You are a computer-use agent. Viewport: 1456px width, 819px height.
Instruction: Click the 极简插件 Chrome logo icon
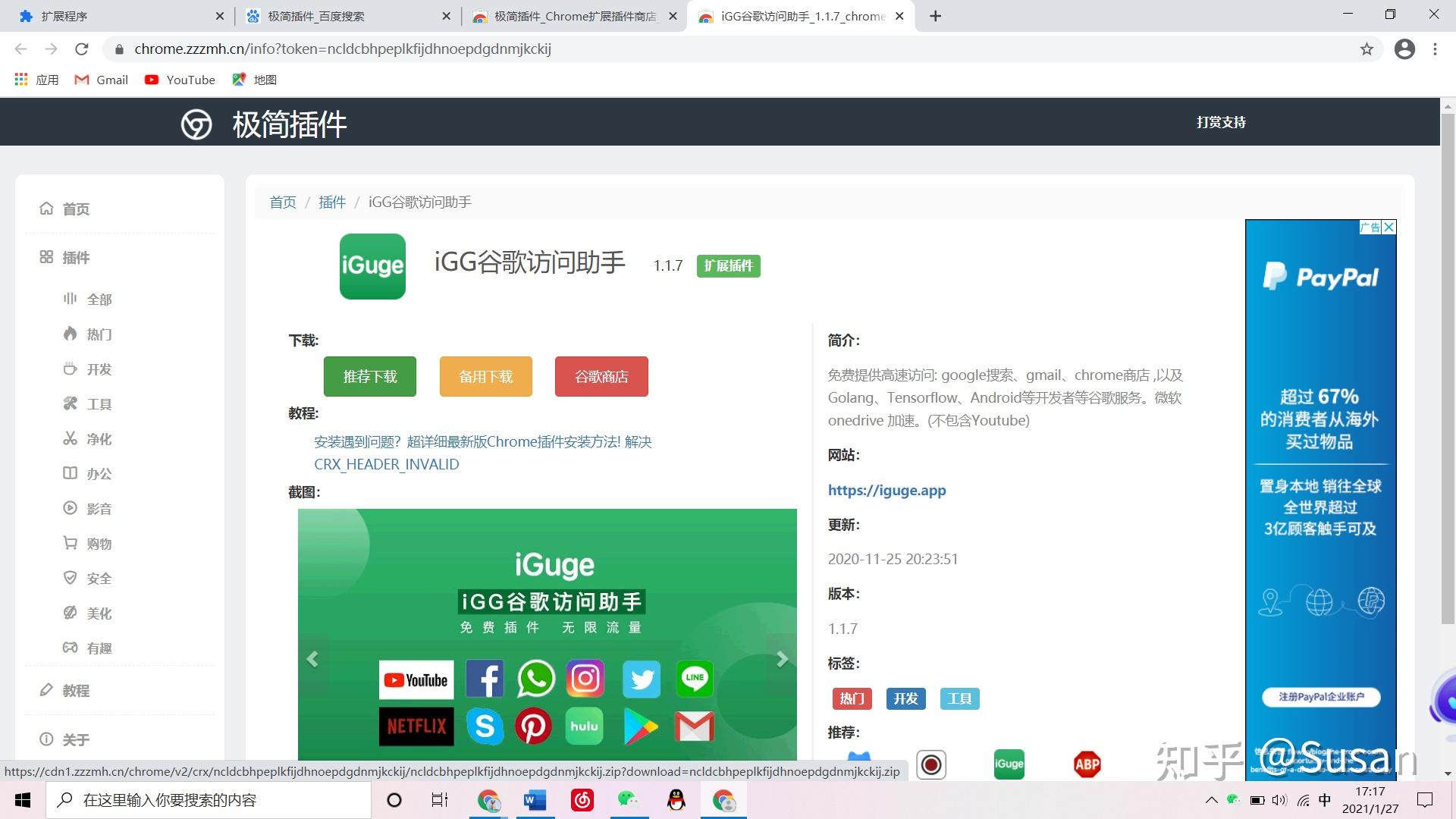(x=196, y=124)
